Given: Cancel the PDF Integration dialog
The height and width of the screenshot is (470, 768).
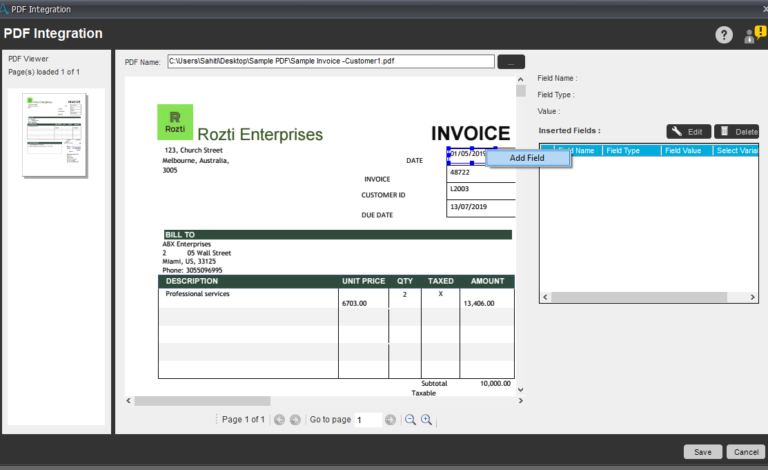Looking at the screenshot, I should [x=745, y=451].
